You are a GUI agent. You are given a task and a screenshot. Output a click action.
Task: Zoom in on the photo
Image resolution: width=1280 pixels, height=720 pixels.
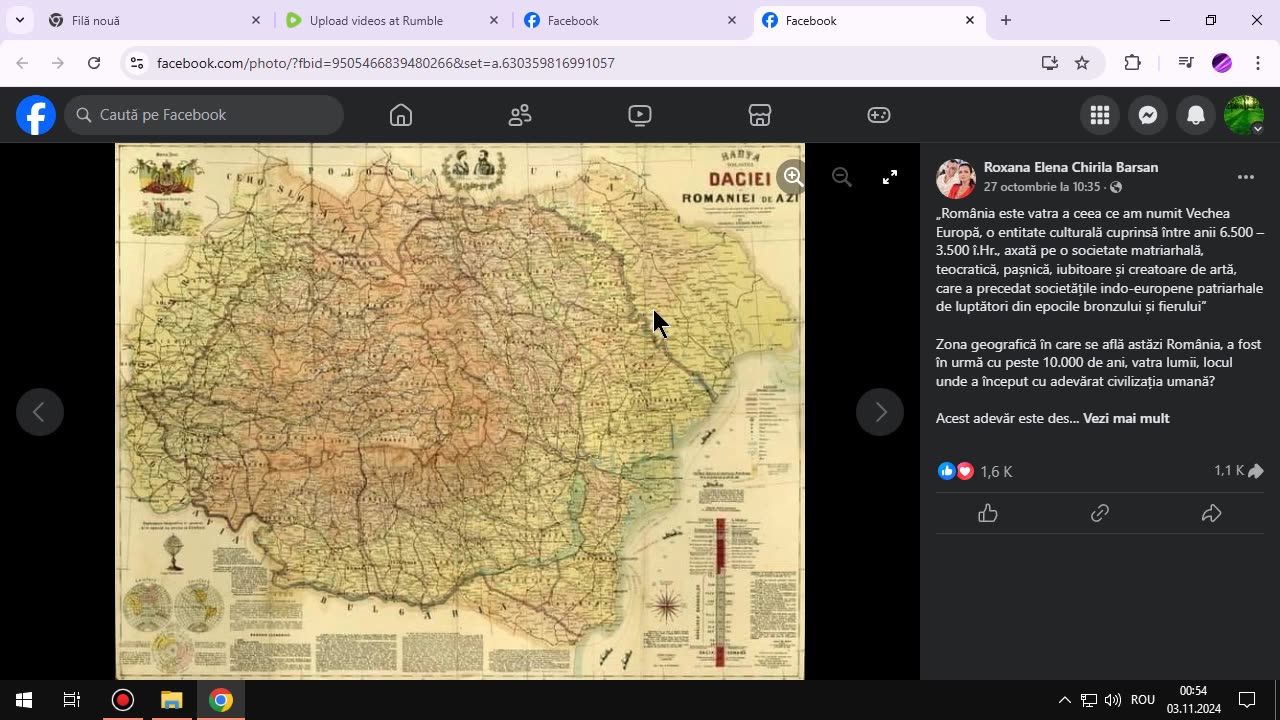coord(793,177)
